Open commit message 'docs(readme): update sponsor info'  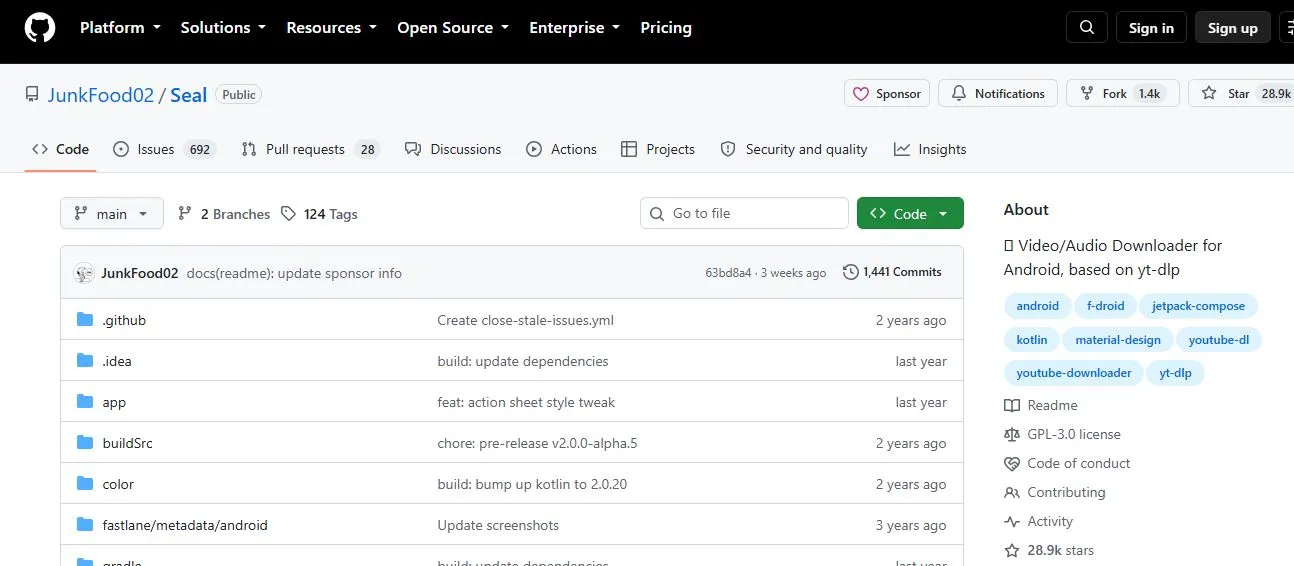click(x=294, y=273)
